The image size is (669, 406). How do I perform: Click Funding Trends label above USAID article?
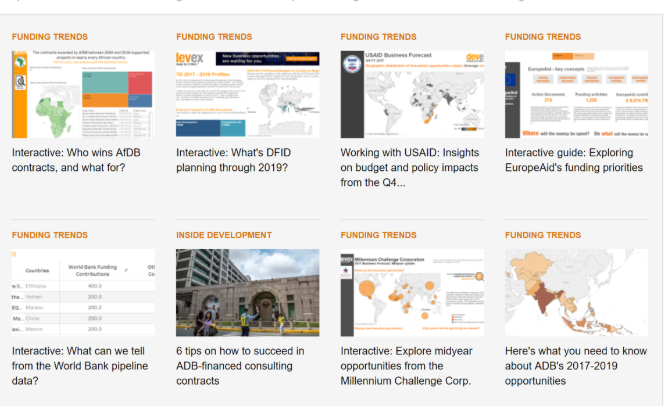[x=378, y=37]
